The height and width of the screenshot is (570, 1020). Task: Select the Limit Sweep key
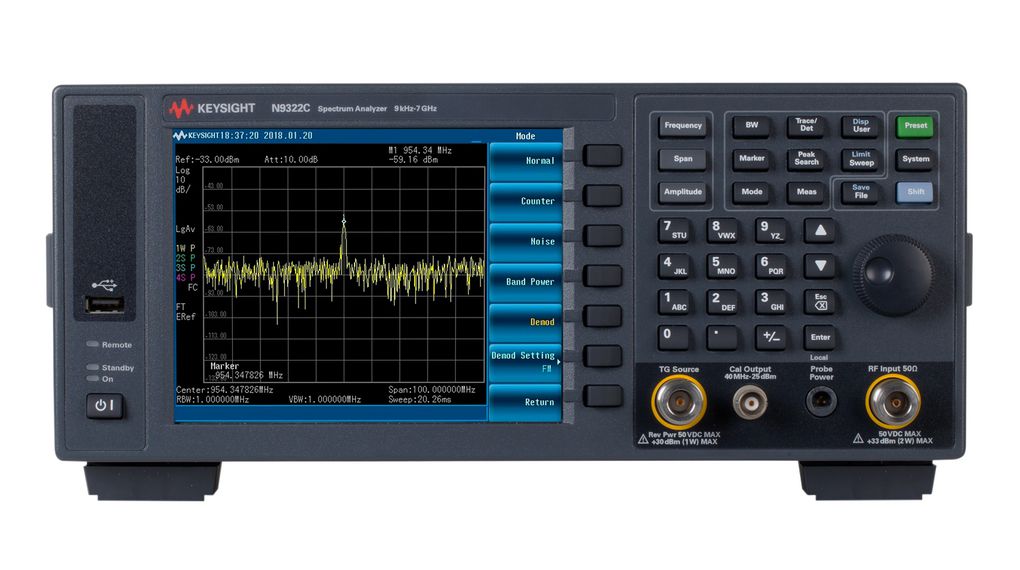(861, 159)
